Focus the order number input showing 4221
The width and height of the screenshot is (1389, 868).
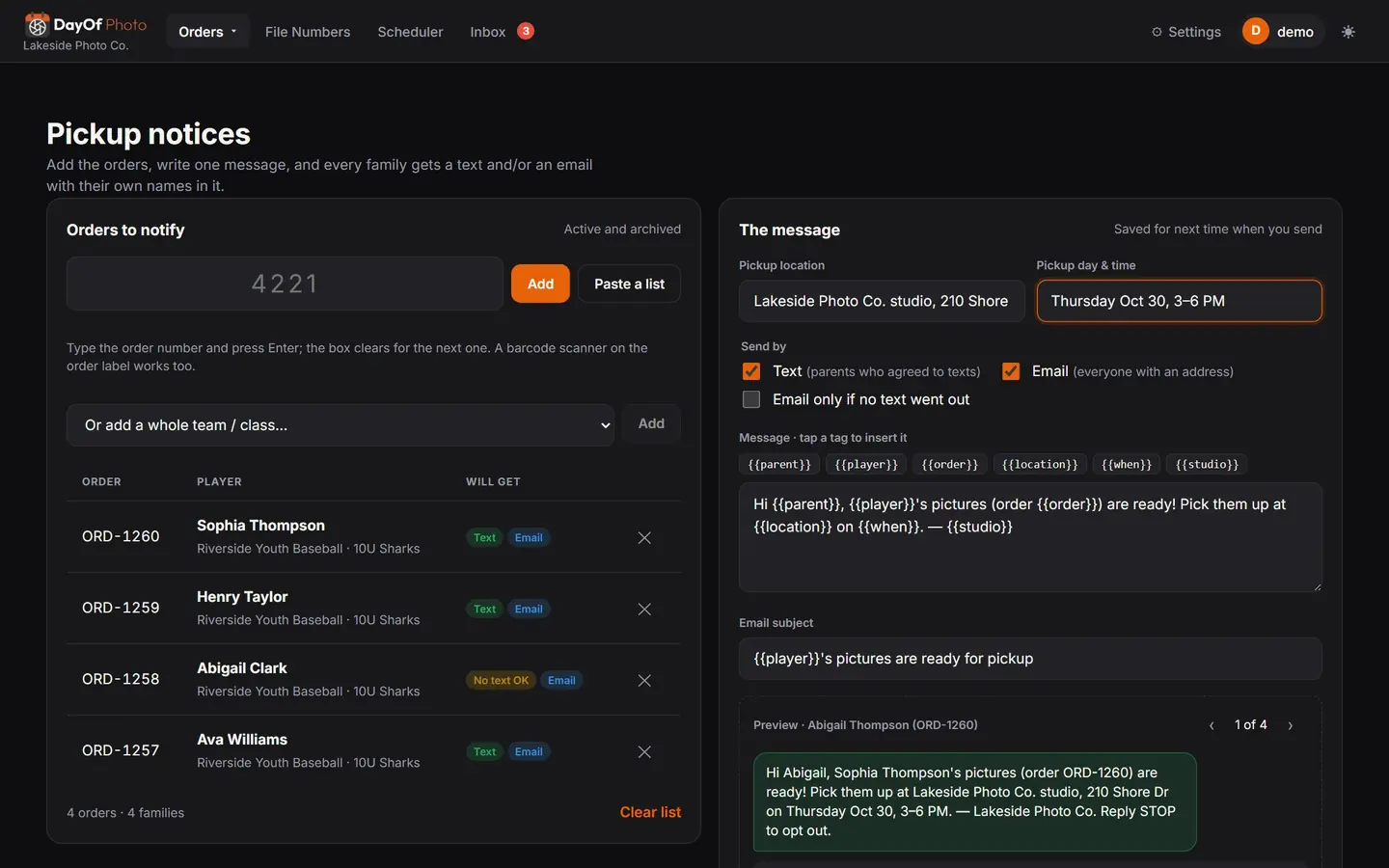[285, 284]
